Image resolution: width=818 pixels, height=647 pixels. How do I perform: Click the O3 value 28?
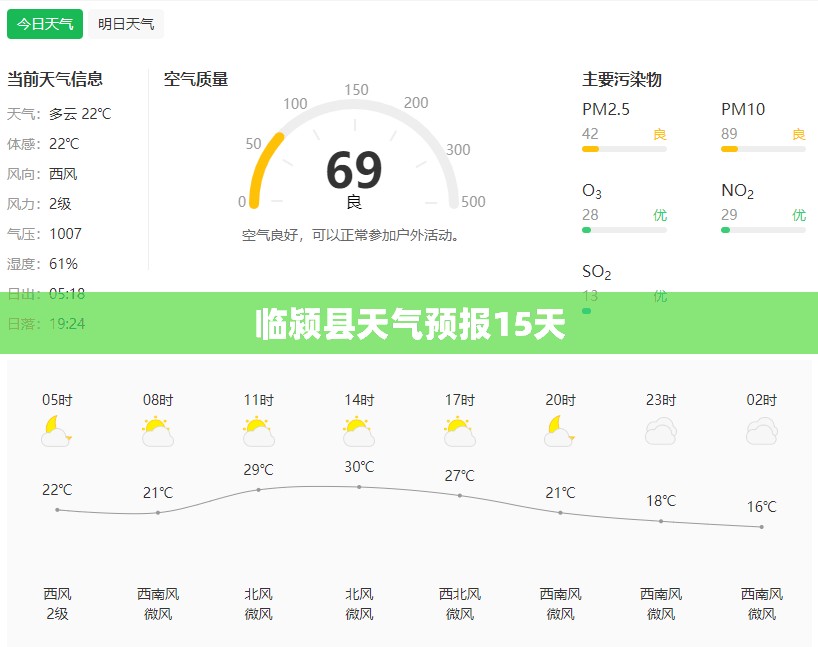tap(590, 215)
